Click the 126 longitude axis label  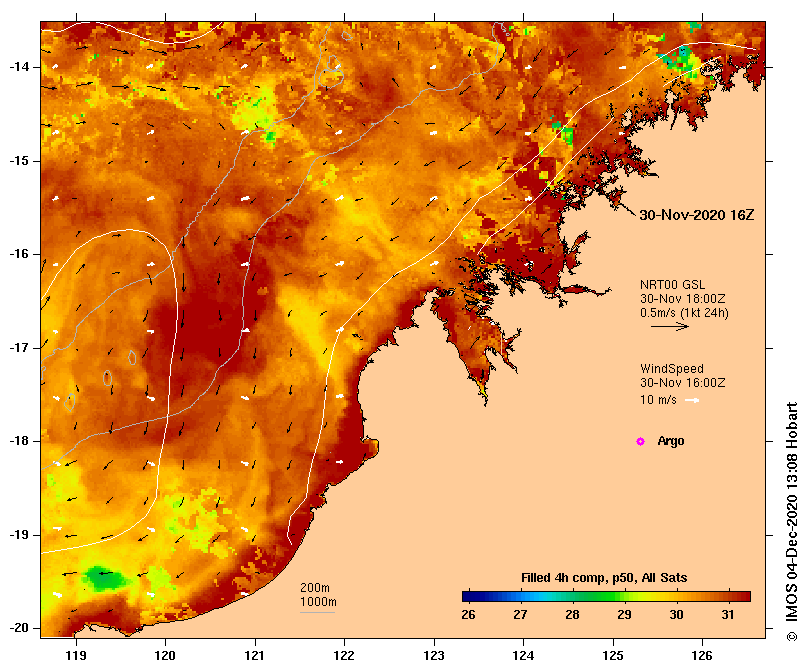click(x=702, y=656)
